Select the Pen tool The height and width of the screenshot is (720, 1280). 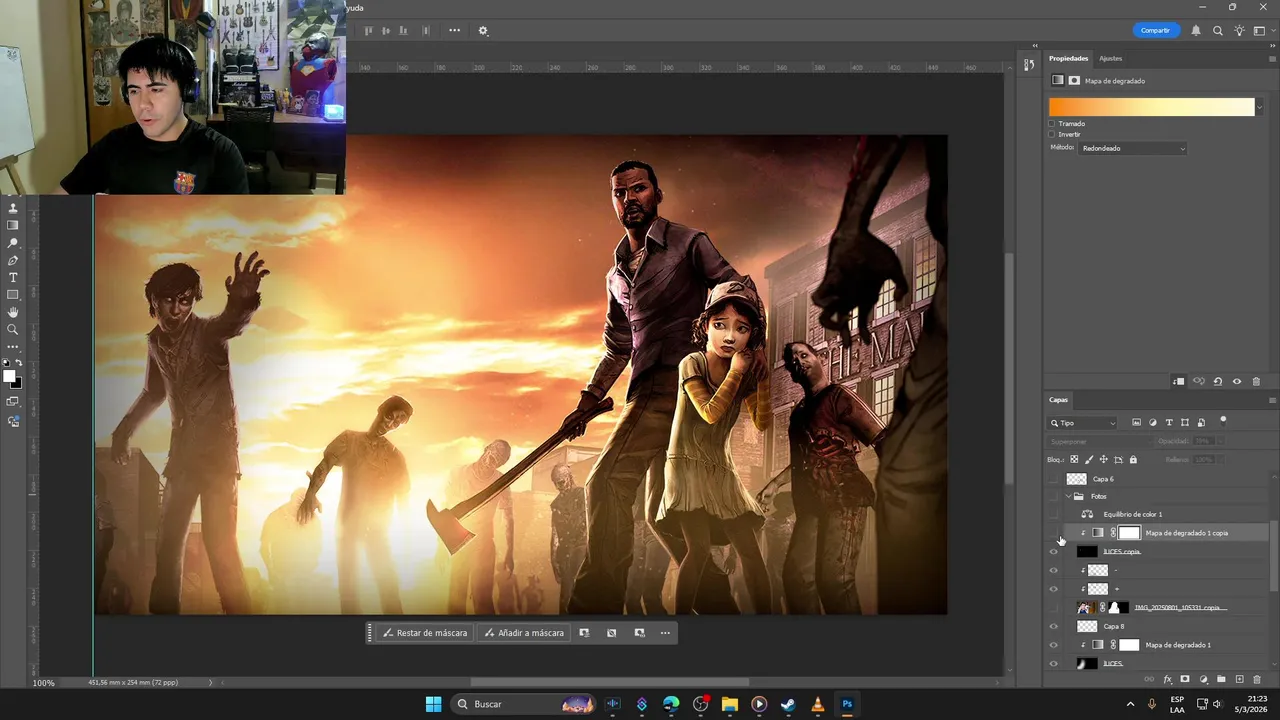(13, 260)
